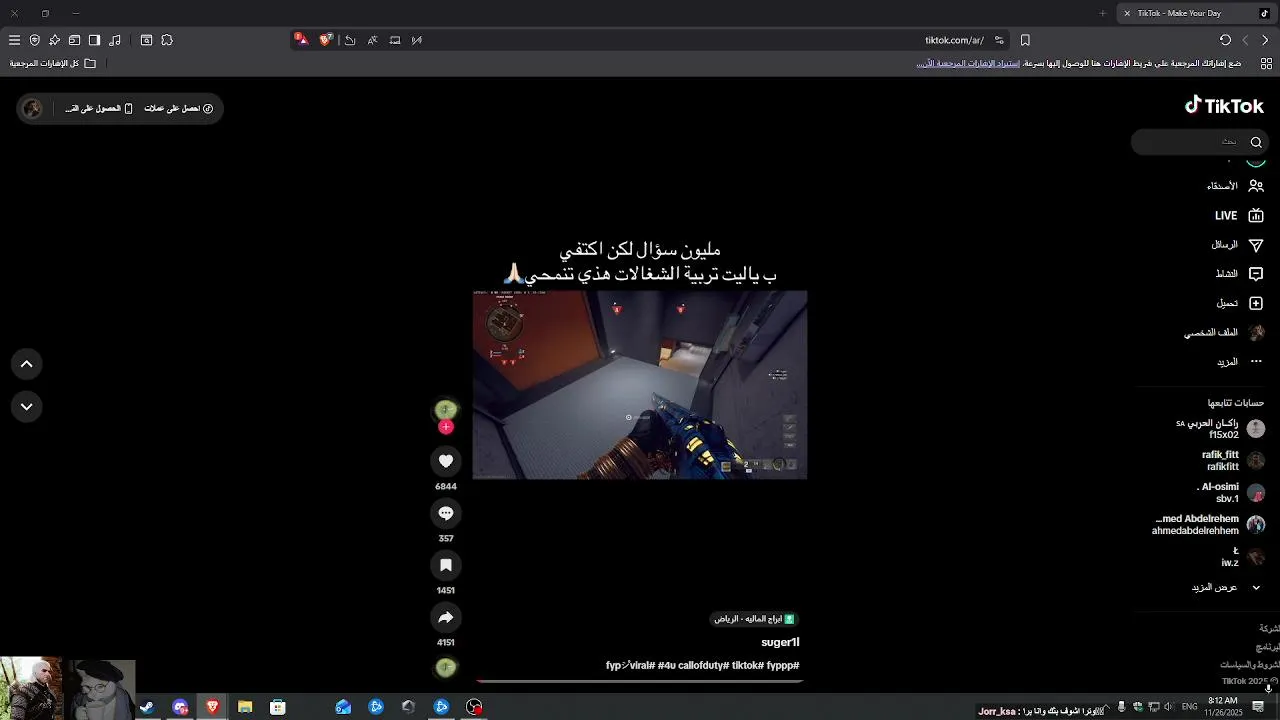Open Activity (النشاط) in the sidebar
The height and width of the screenshot is (720, 1280).
click(x=1239, y=274)
